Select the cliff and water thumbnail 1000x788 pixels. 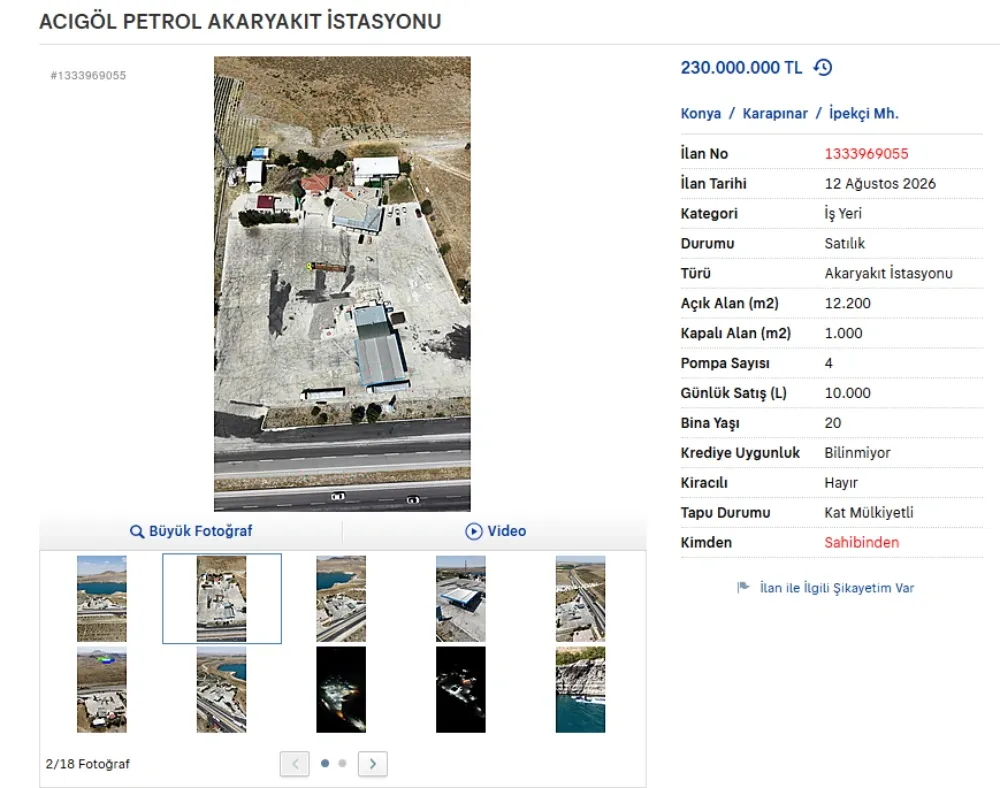[580, 690]
